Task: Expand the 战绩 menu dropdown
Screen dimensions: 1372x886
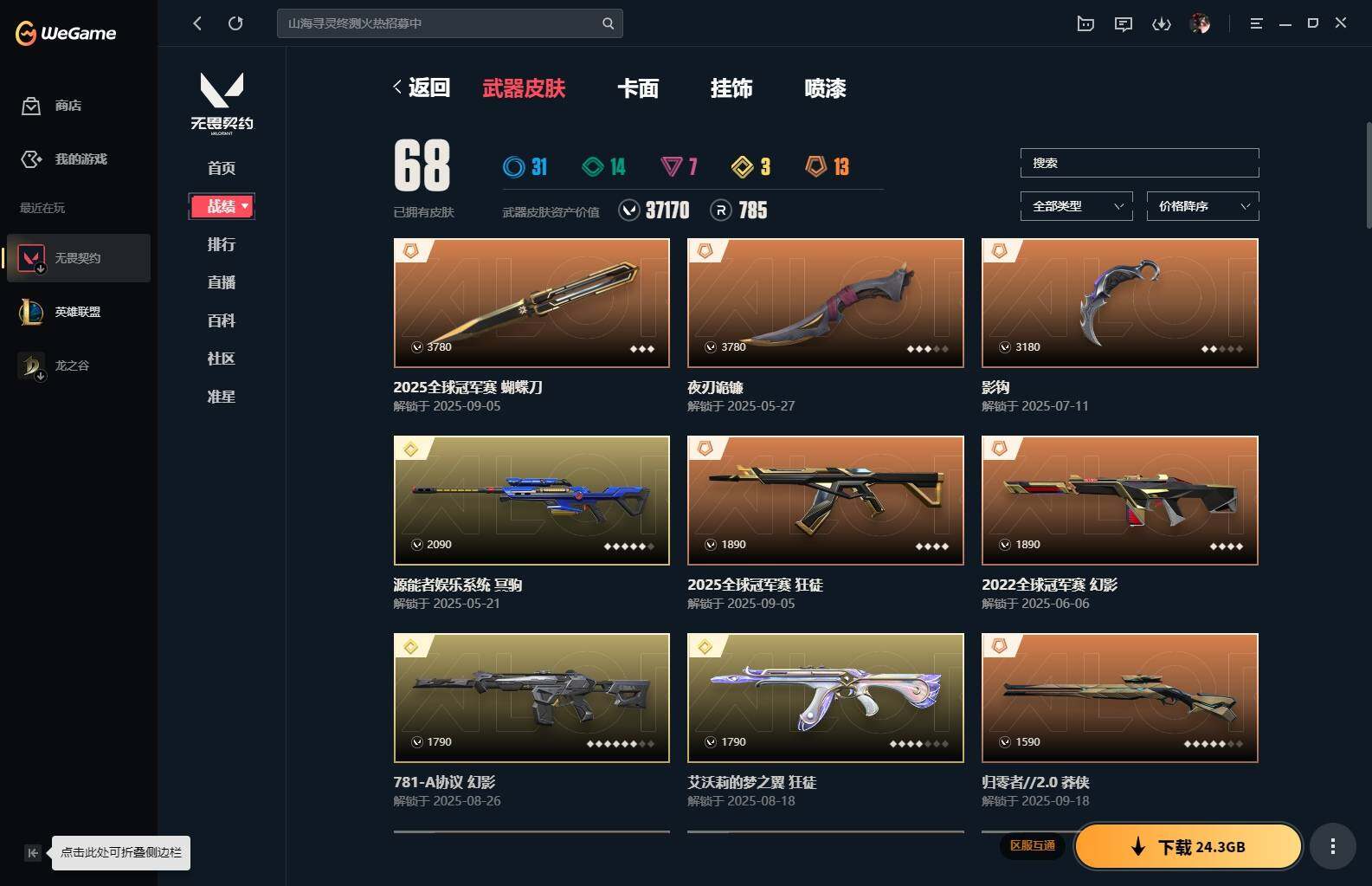Action: [x=222, y=206]
